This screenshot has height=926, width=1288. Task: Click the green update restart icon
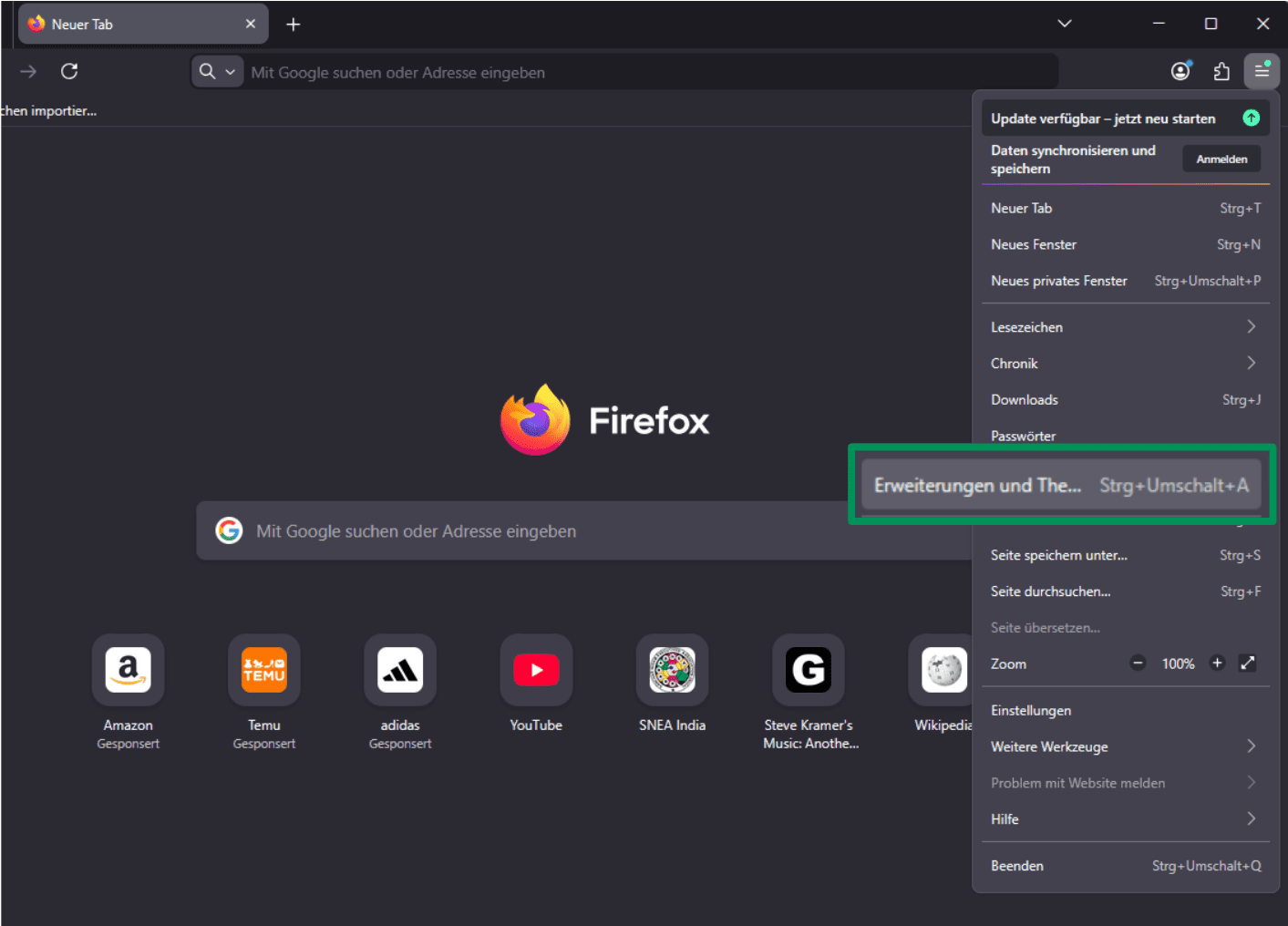pos(1252,118)
